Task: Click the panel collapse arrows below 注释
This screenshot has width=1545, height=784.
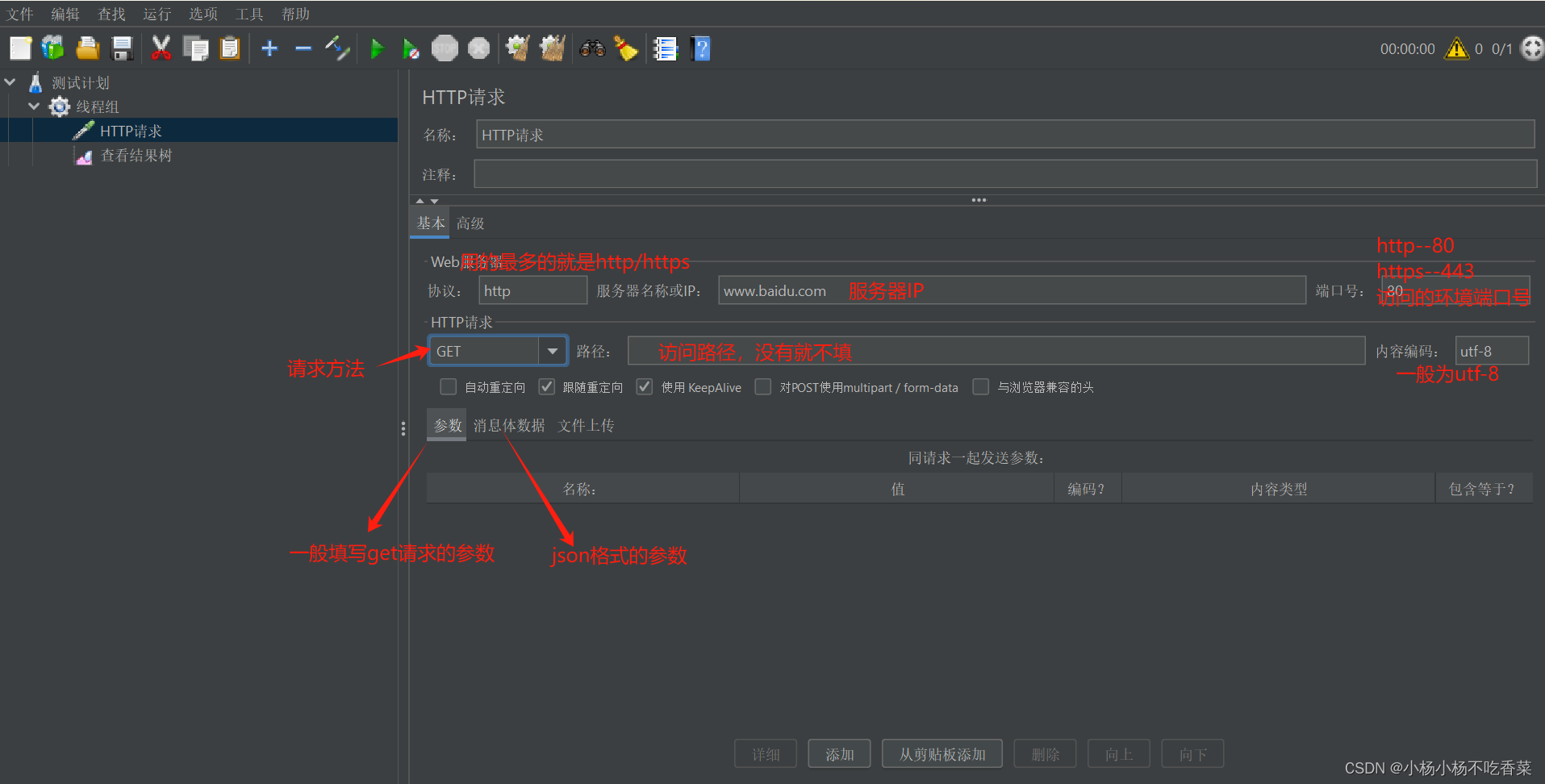Action: click(427, 201)
